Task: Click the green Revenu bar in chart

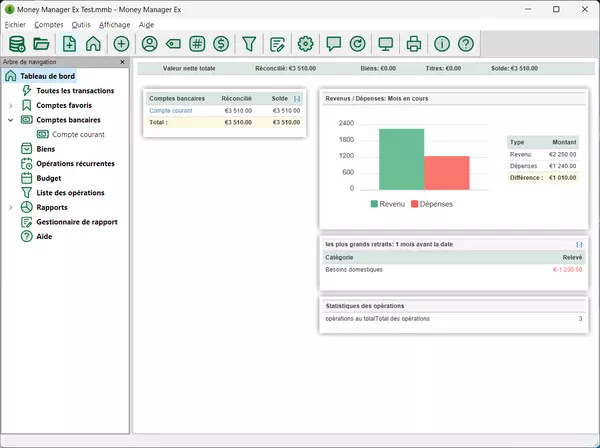Action: pos(402,160)
